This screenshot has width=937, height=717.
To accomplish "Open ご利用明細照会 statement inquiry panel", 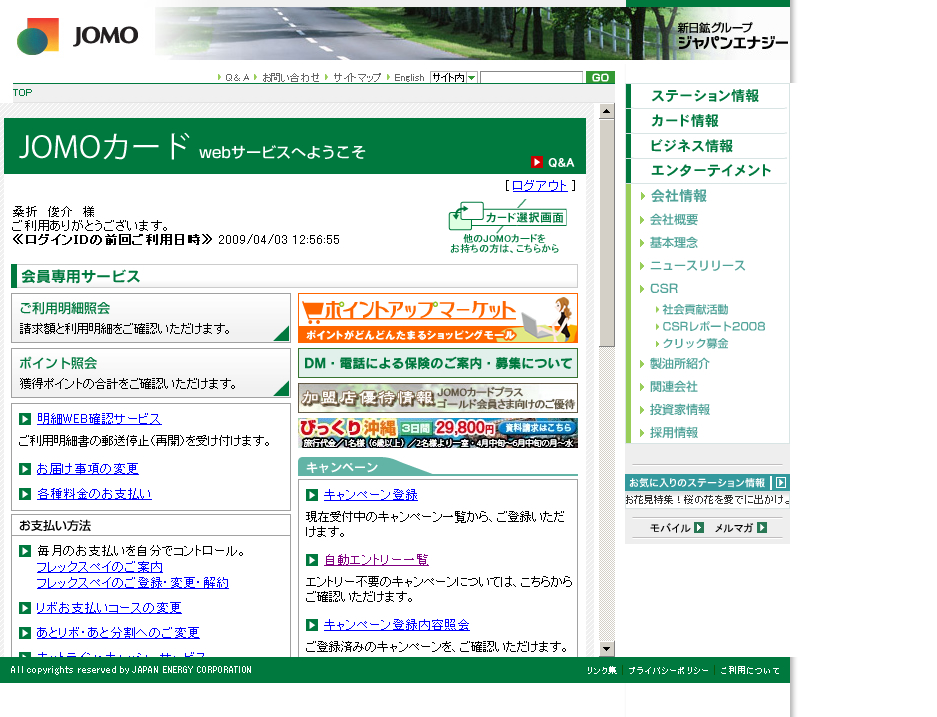I will [150, 318].
